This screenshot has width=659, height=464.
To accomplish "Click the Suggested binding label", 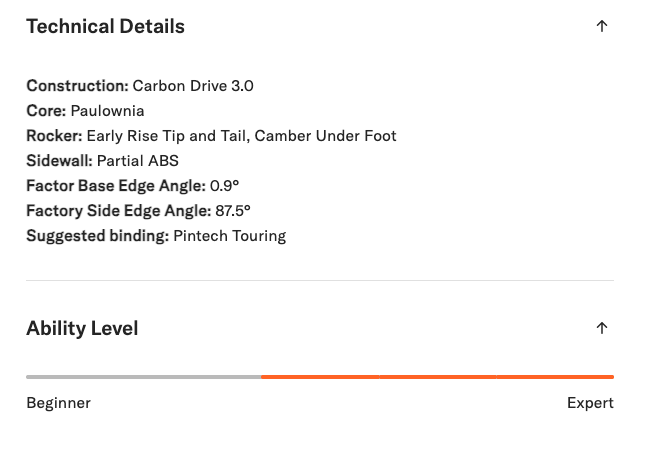I will (97, 236).
